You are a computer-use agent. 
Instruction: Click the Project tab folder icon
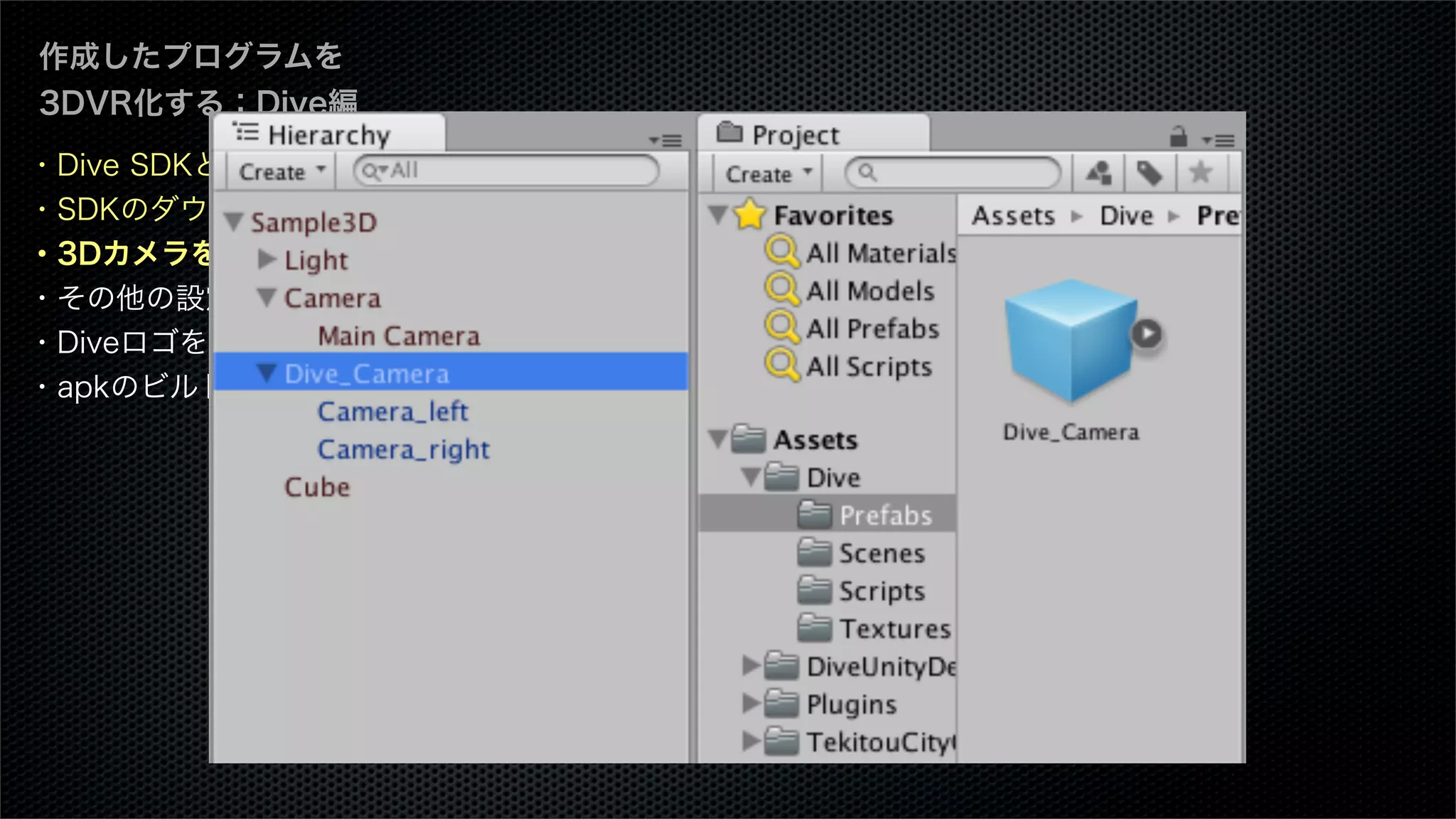coord(729,132)
